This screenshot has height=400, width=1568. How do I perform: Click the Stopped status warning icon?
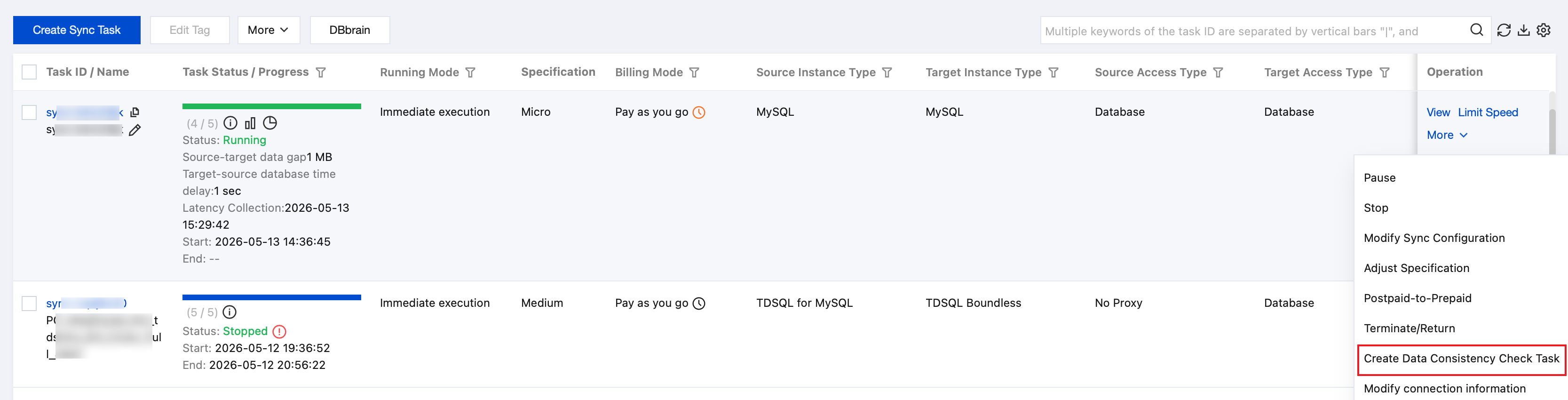tap(279, 331)
